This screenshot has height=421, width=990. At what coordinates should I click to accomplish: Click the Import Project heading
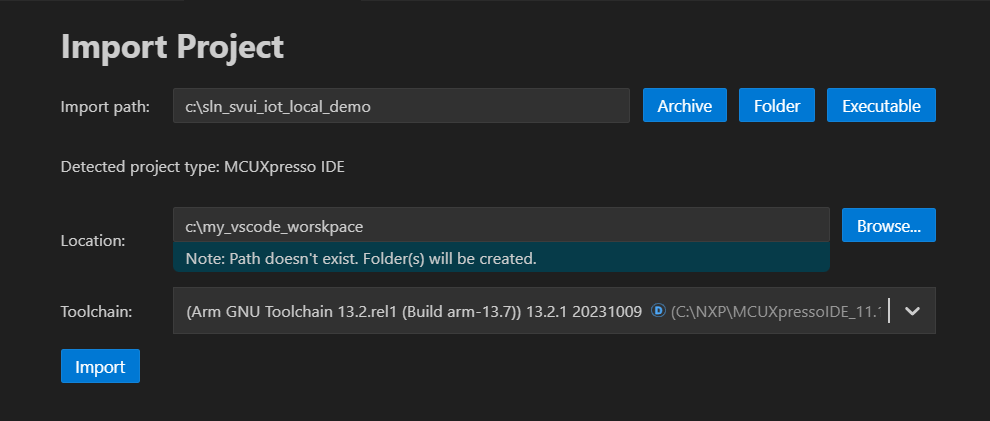point(172,46)
